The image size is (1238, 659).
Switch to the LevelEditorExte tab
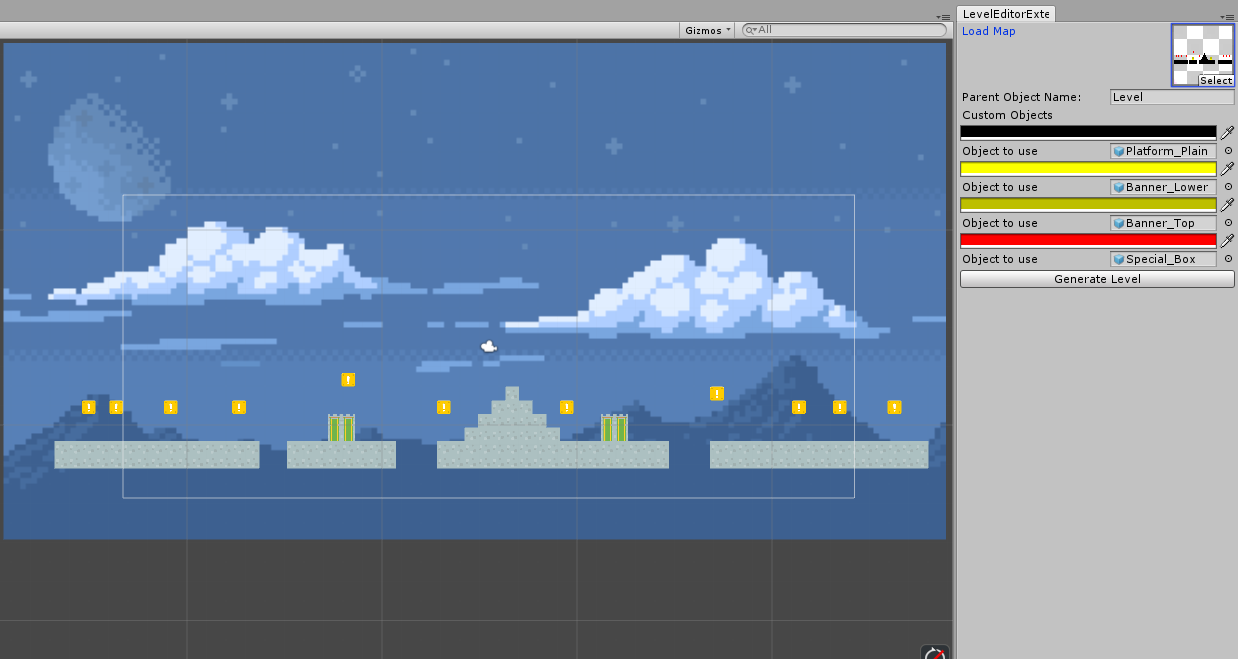click(x=1005, y=14)
